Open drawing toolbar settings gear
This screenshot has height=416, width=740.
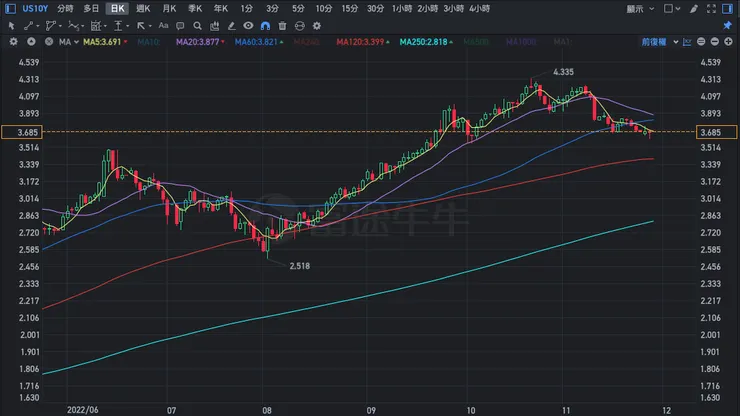317,26
